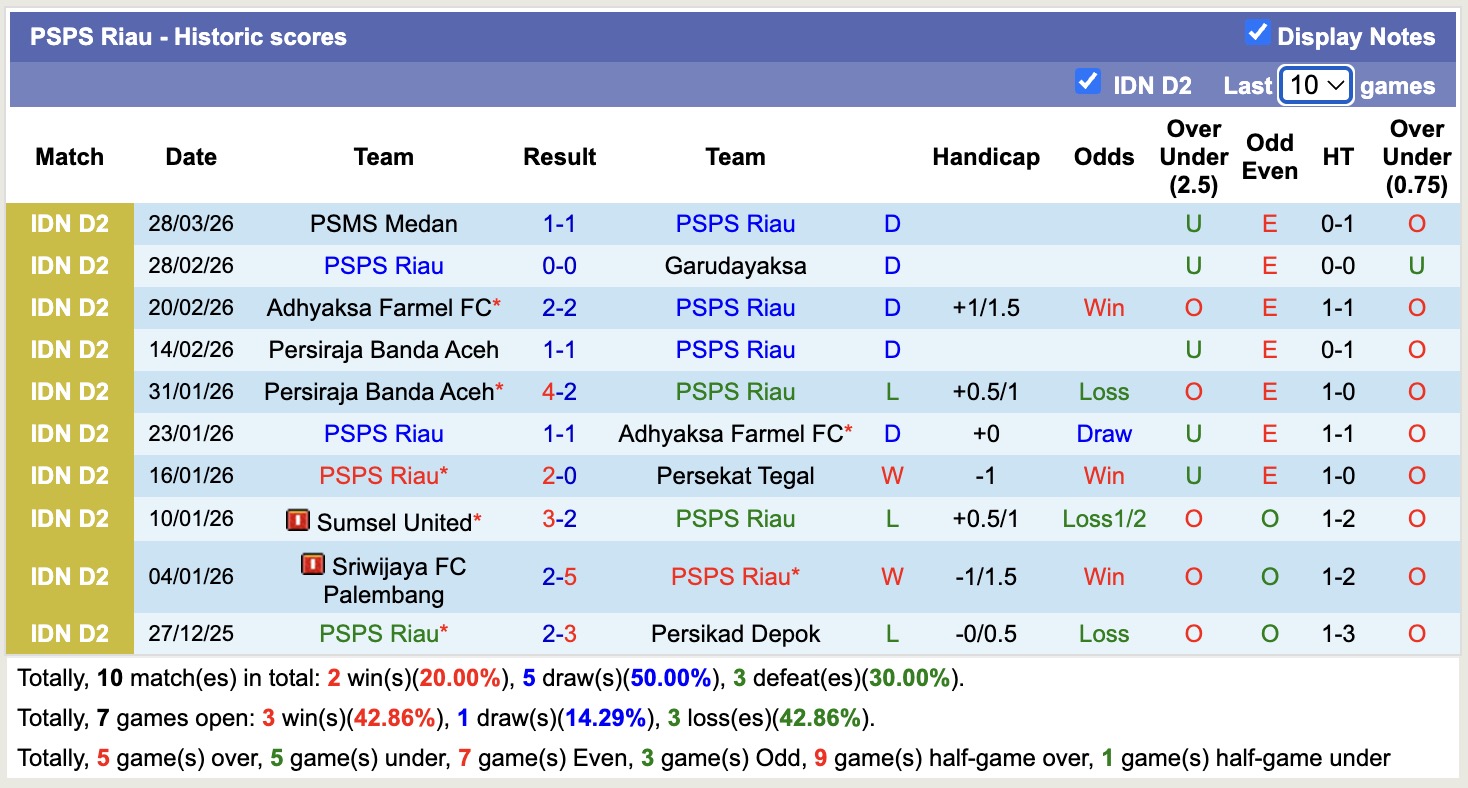Image resolution: width=1468 pixels, height=788 pixels.
Task: Click IDN D2 league cell for 28/03/26
Action: (69, 224)
